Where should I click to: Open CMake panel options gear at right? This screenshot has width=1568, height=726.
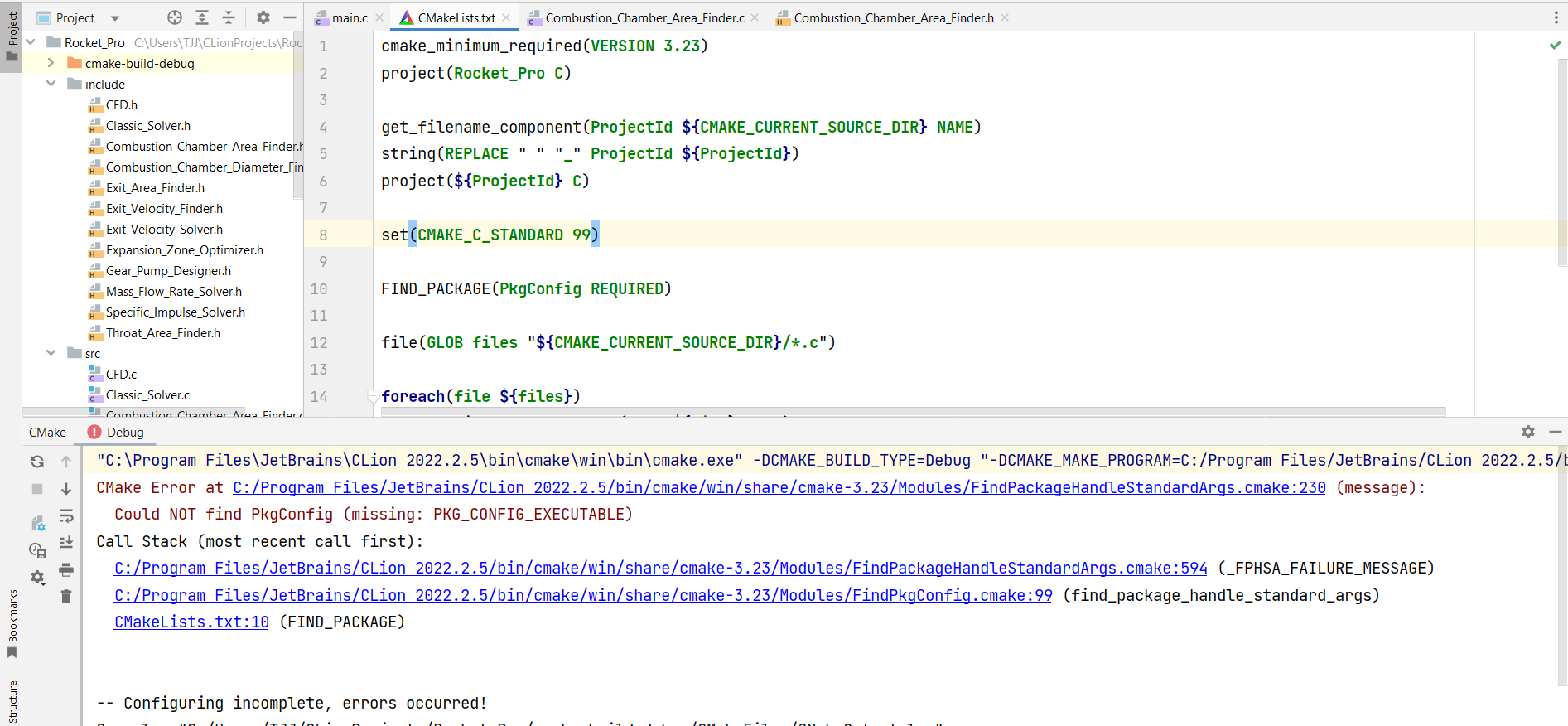tap(1528, 432)
